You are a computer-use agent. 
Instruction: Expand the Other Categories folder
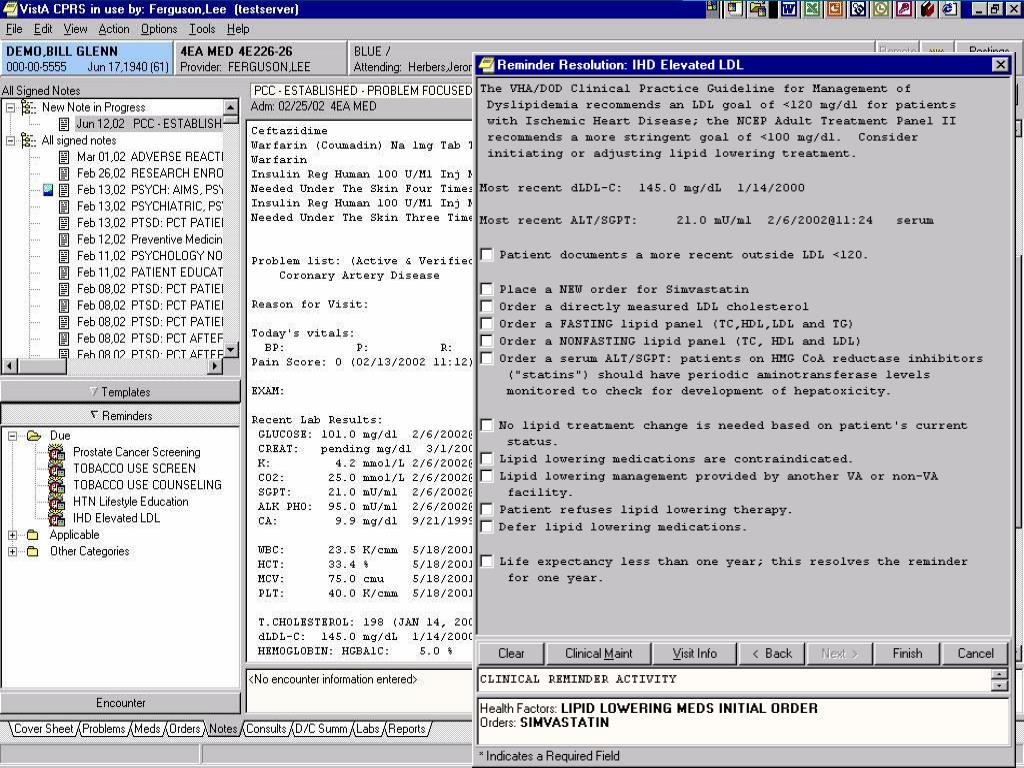tap(12, 551)
